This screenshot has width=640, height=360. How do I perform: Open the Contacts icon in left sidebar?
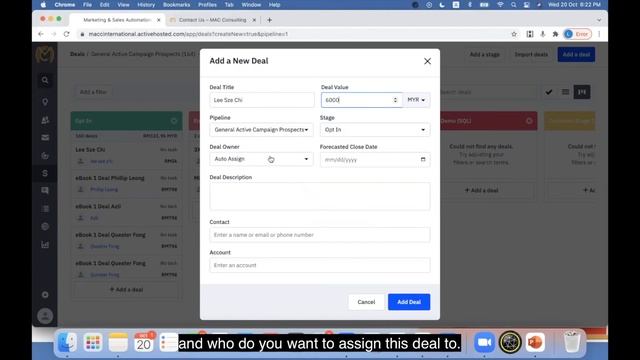(45, 120)
